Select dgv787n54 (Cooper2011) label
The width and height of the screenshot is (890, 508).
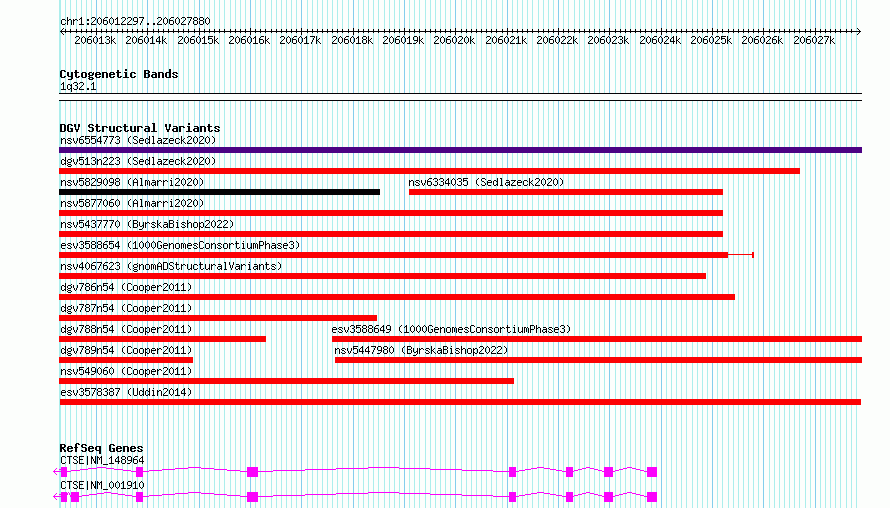(x=126, y=308)
